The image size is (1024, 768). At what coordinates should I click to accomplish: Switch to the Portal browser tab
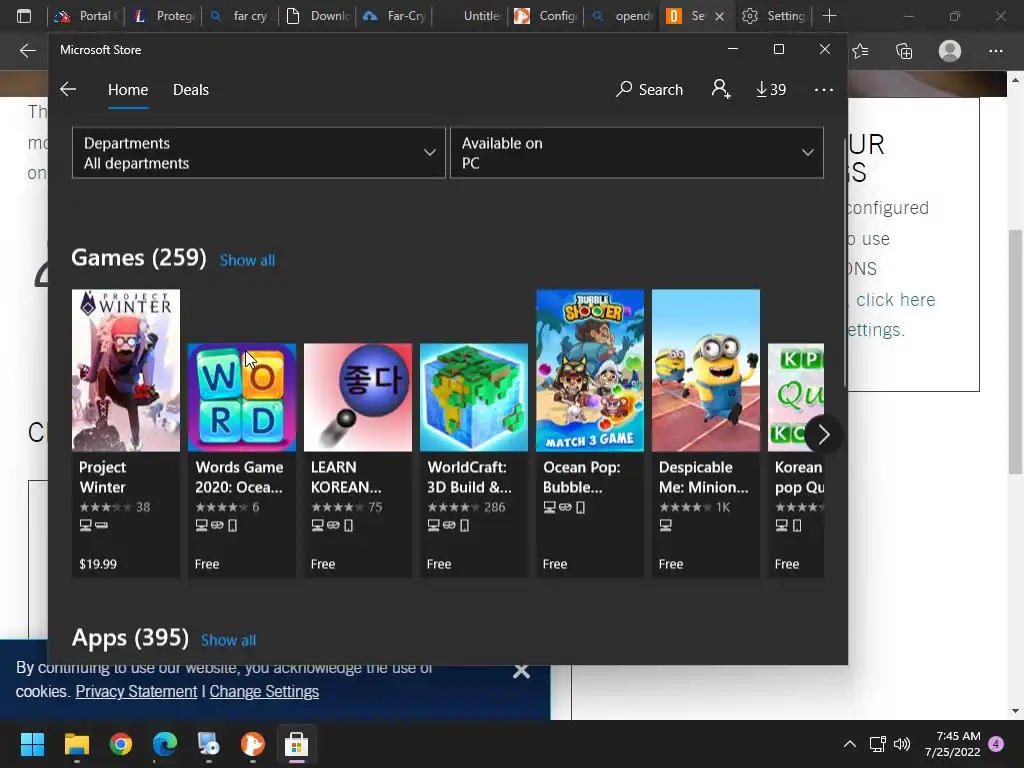pos(86,16)
